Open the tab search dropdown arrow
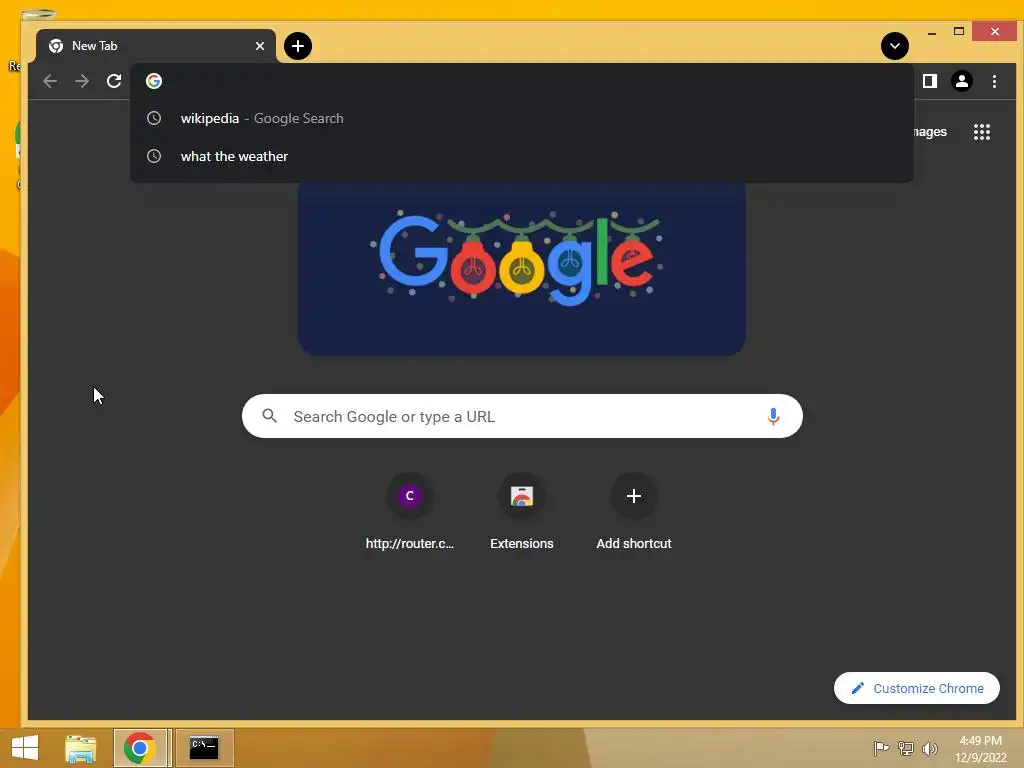 coord(895,46)
